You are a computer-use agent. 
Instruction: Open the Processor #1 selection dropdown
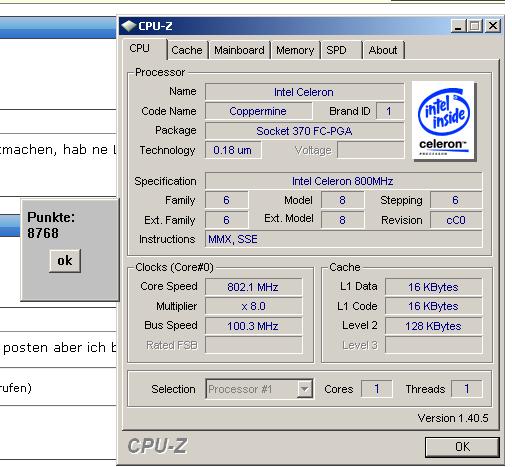[x=259, y=389]
